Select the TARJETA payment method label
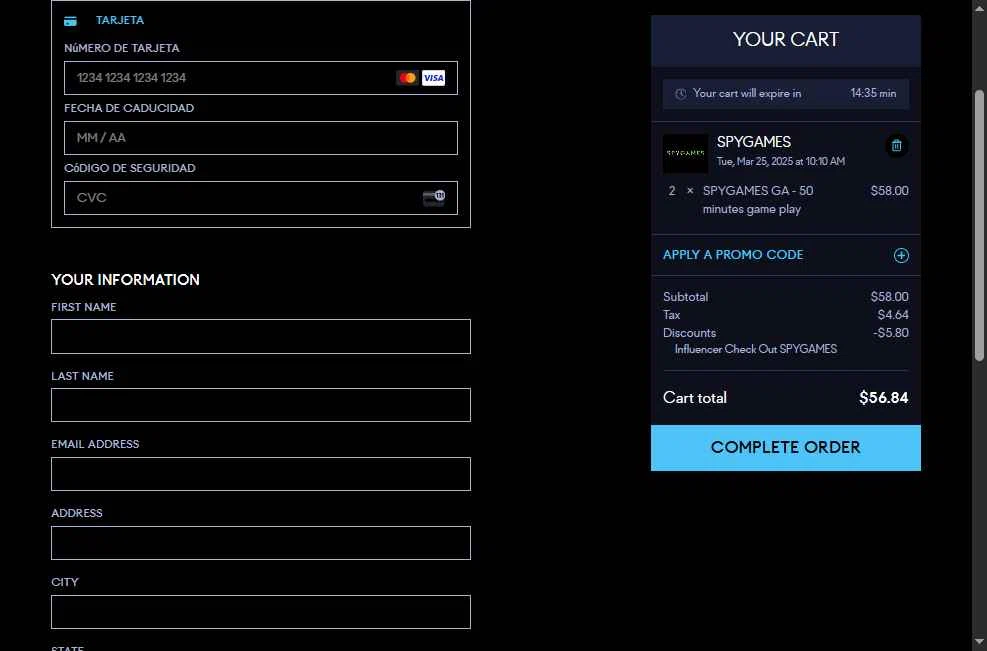This screenshot has width=987, height=651. coord(120,20)
